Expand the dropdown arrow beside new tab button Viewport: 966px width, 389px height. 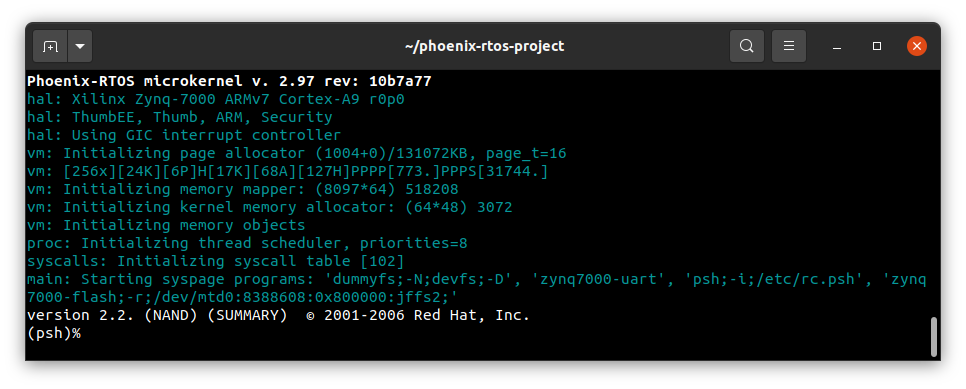(x=80, y=46)
